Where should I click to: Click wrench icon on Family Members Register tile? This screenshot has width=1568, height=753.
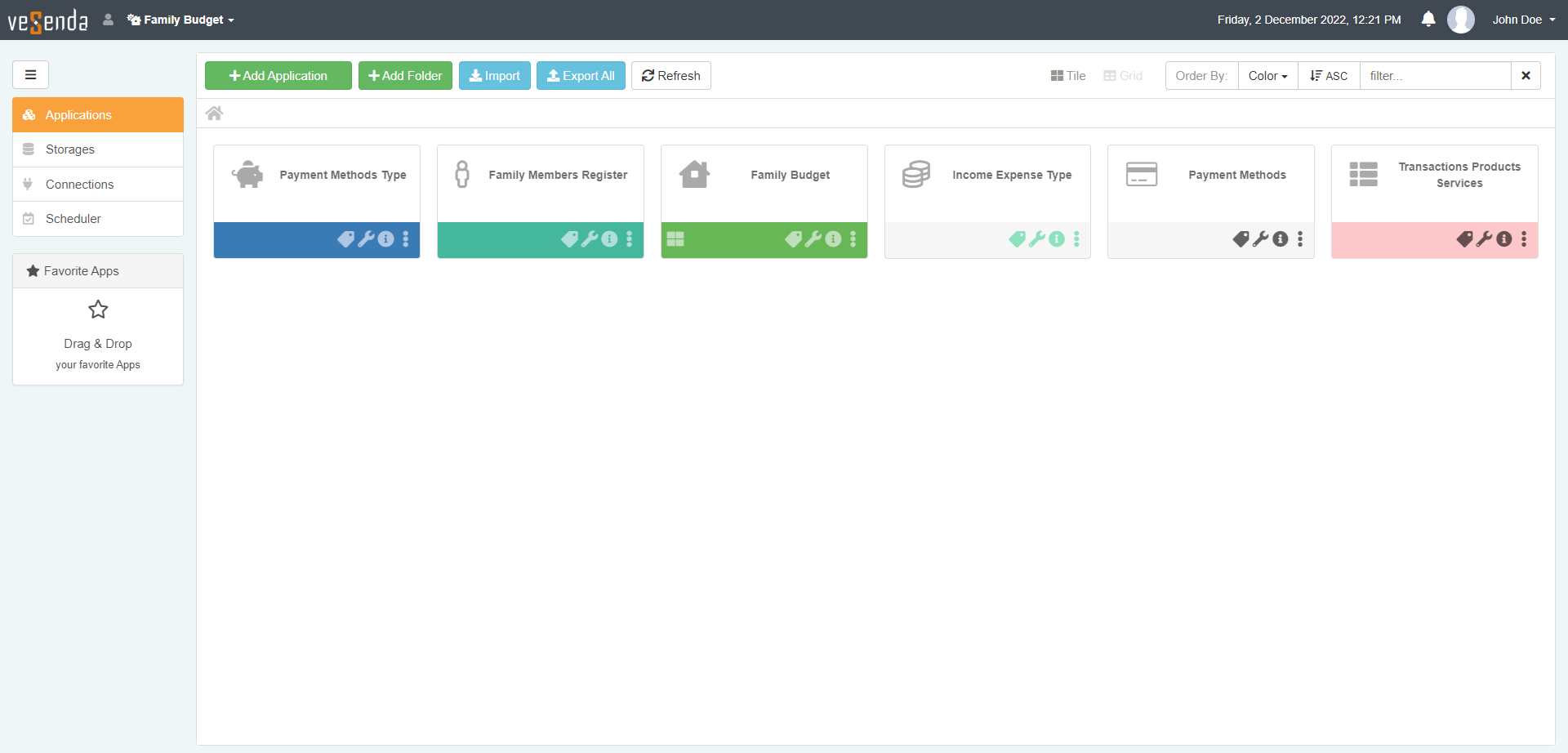click(x=590, y=239)
